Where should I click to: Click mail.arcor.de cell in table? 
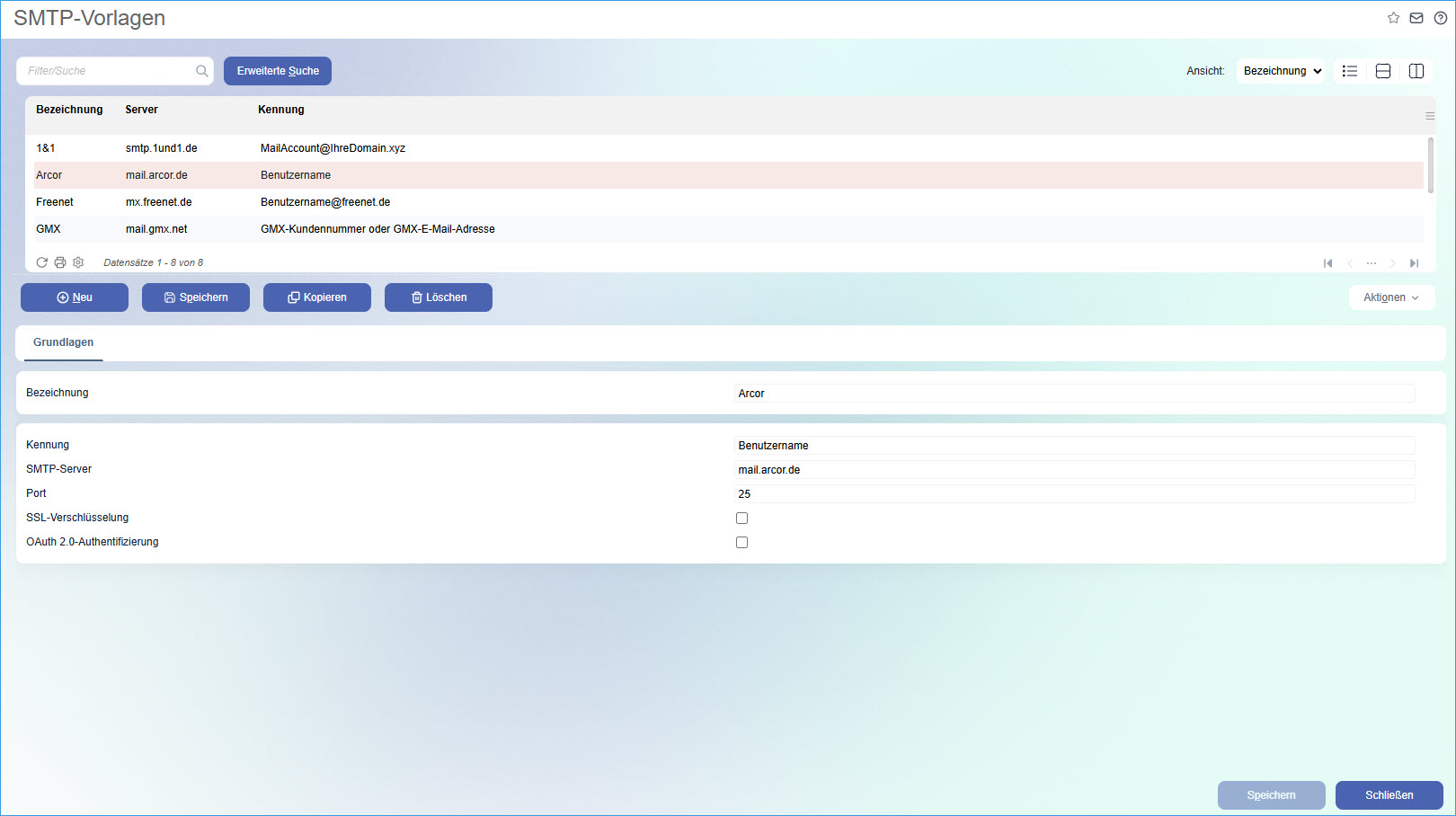coord(156,175)
